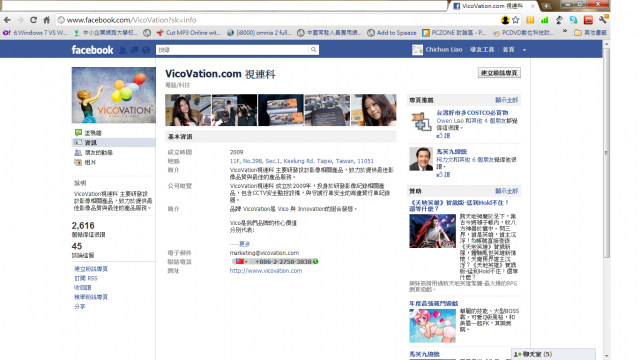Open the country flag dropdown by phone
Screen dimensions: 640x360
tap(241, 262)
